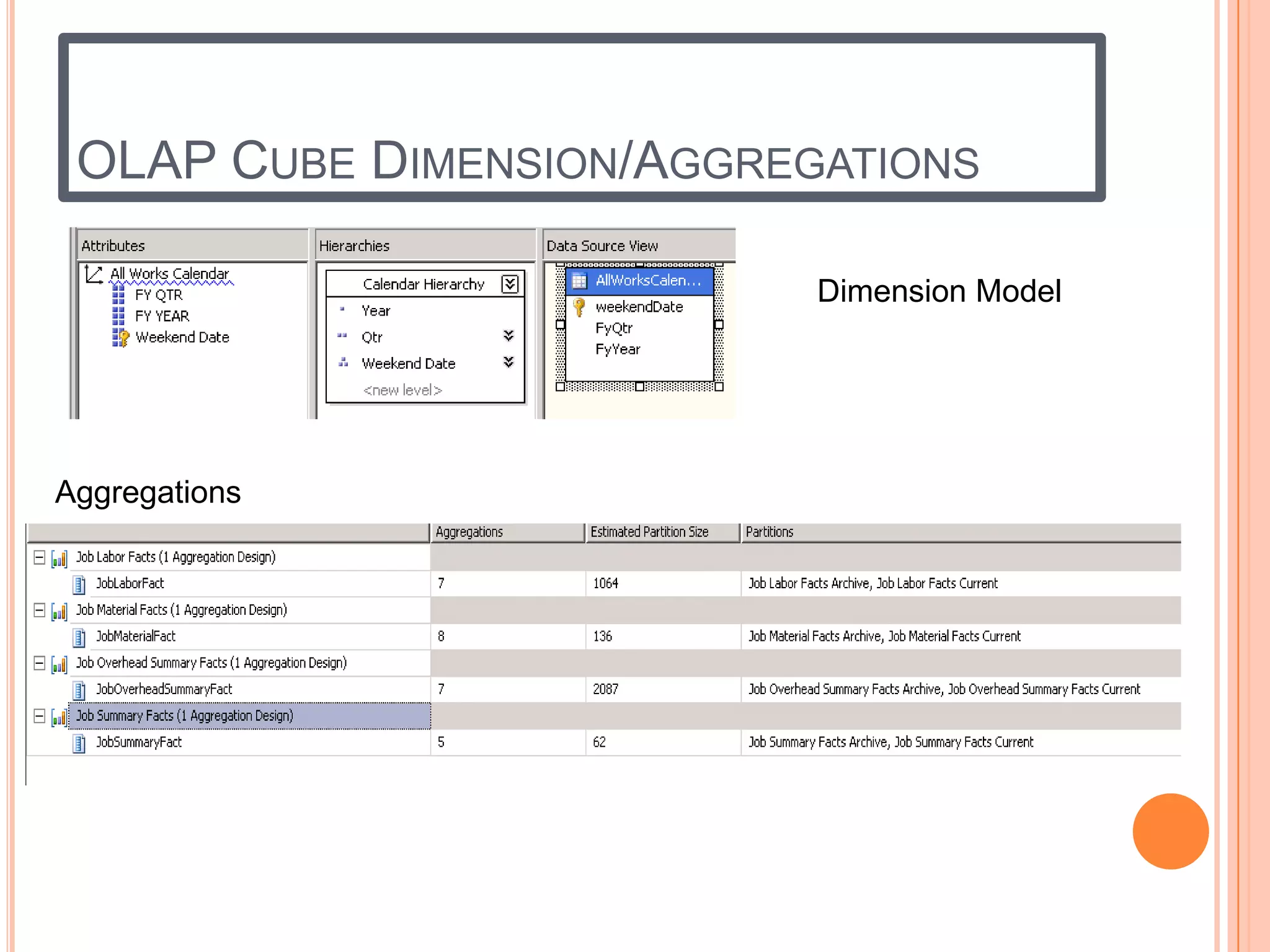Click the Job Overhead Summary Facts Archive partitions cell
This screenshot has height=952, width=1270.
pos(961,689)
